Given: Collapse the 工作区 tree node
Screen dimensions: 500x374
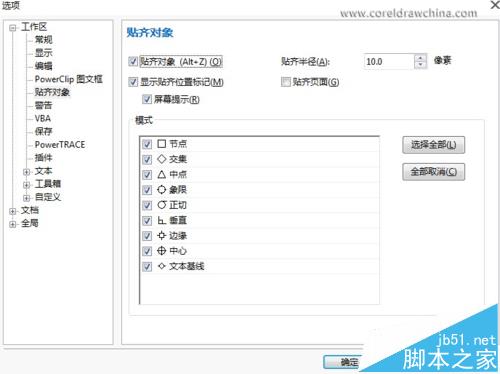Looking at the screenshot, I should click(x=13, y=28).
